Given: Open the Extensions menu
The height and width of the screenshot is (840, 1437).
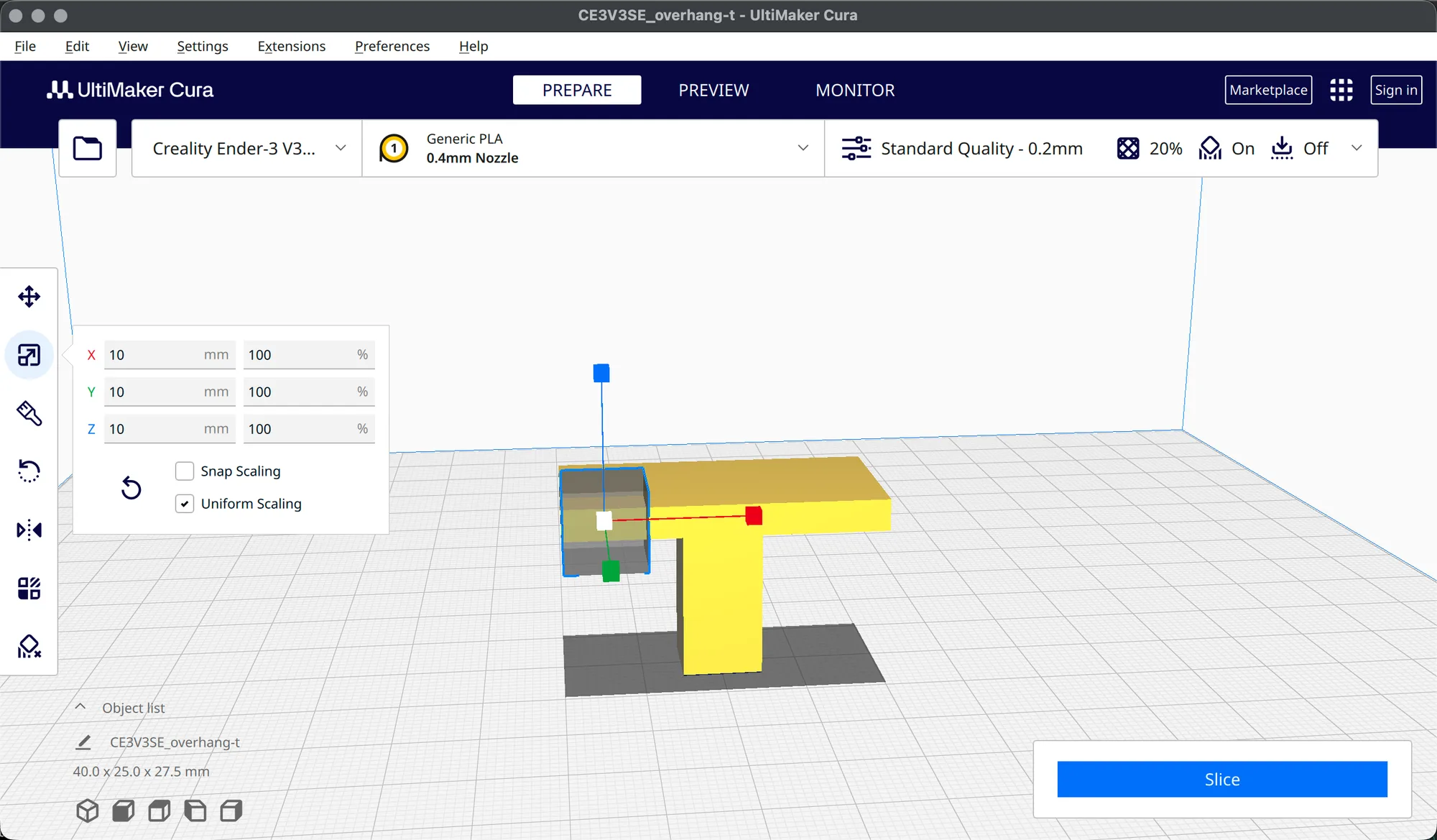Looking at the screenshot, I should pyautogui.click(x=292, y=46).
